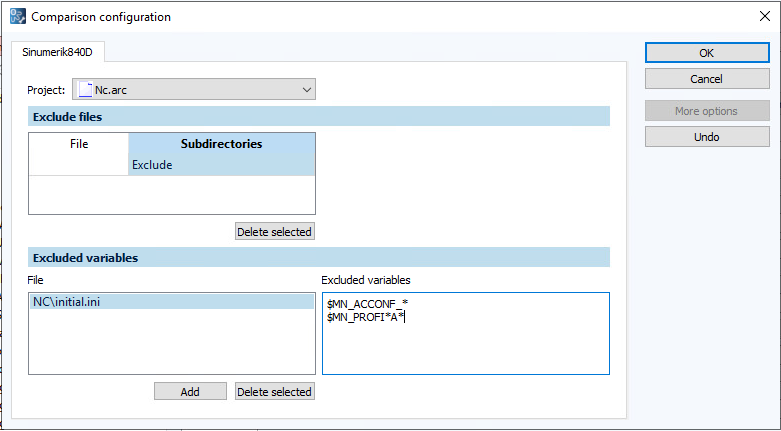Confirm with the OK button
The height and width of the screenshot is (431, 781).
coord(707,53)
